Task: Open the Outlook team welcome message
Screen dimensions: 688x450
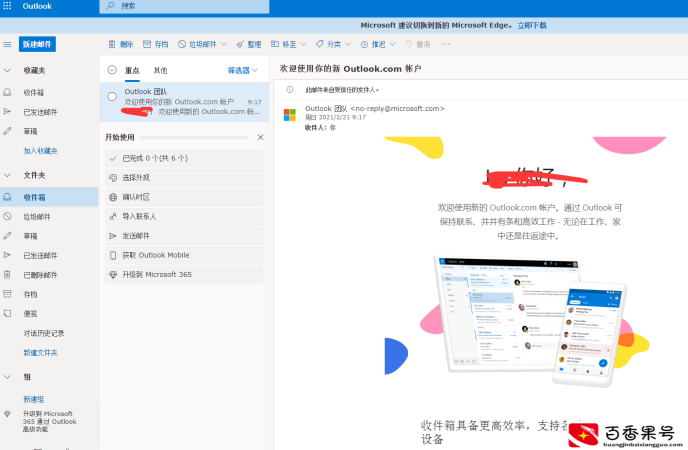Action: (184, 102)
